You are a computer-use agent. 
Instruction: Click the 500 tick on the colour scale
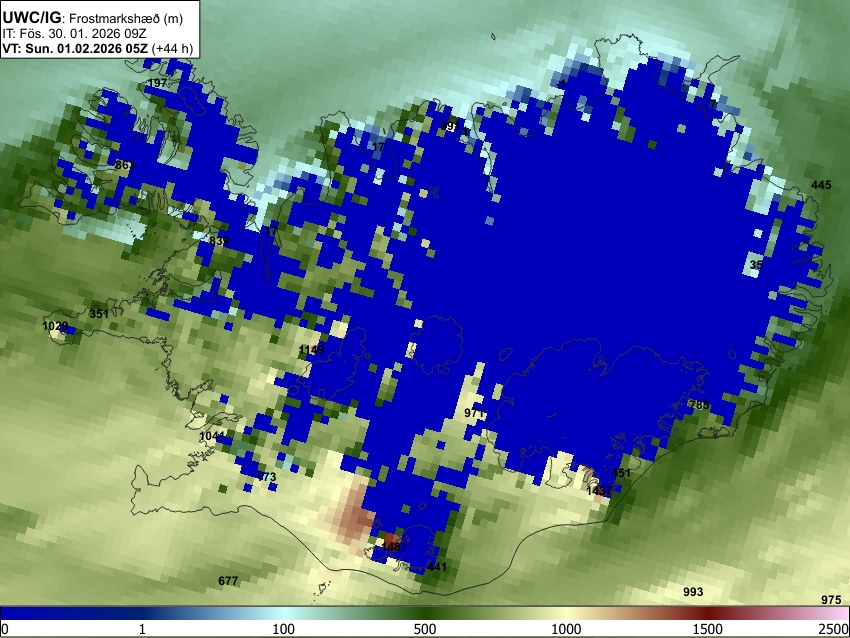coord(425,629)
